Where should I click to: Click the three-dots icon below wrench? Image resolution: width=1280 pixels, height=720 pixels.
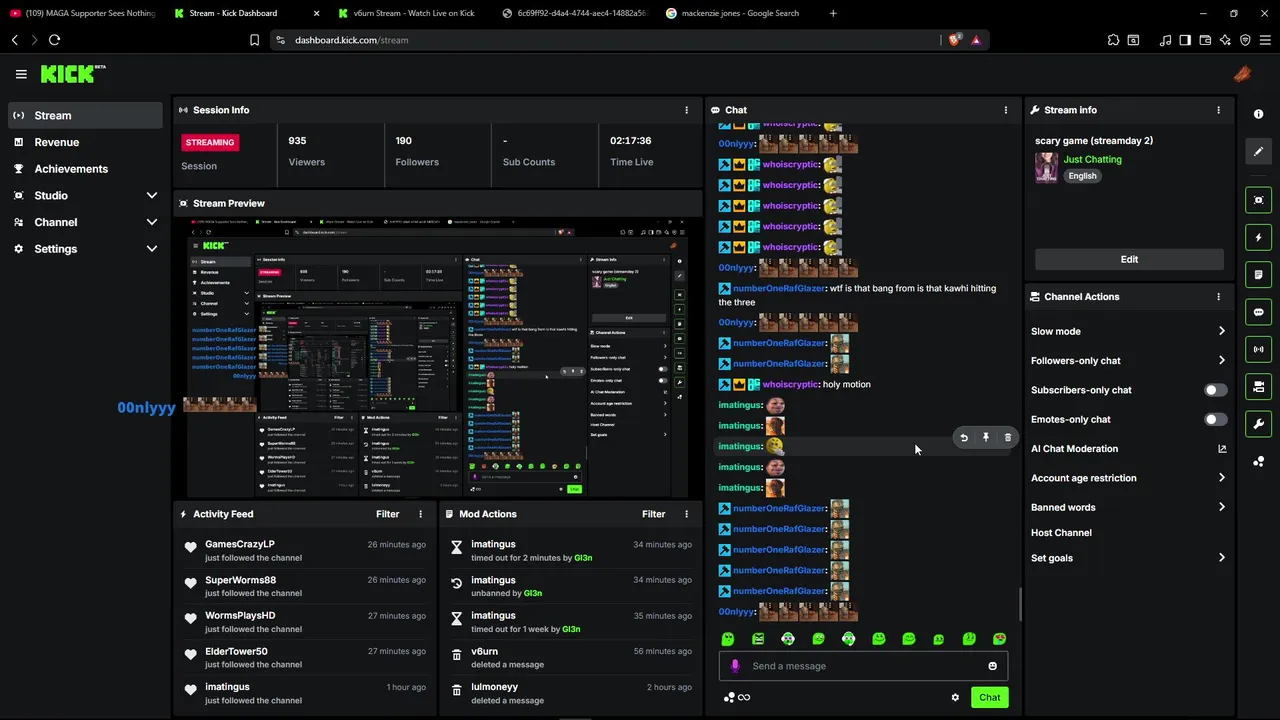click(x=1258, y=461)
